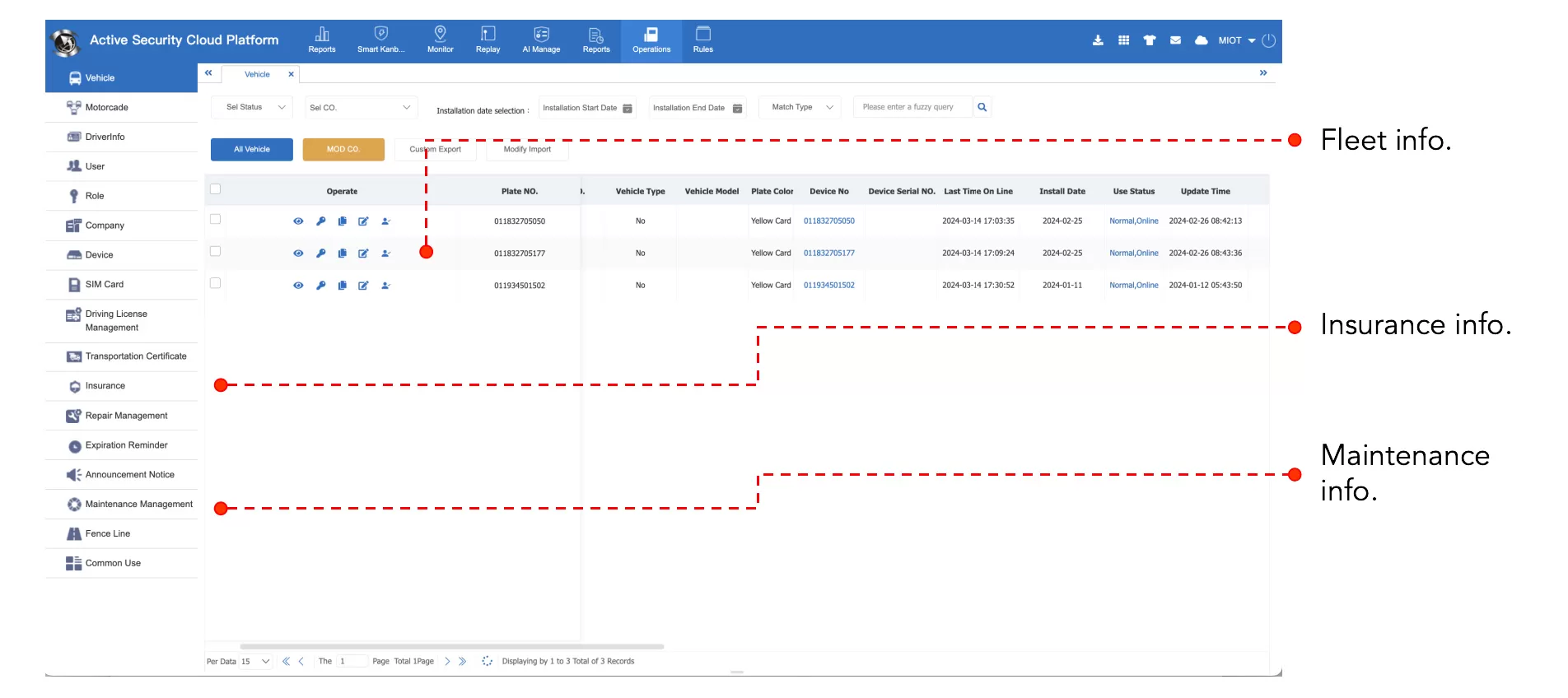
Task: Click the Custom Export button
Action: pyautogui.click(x=436, y=149)
